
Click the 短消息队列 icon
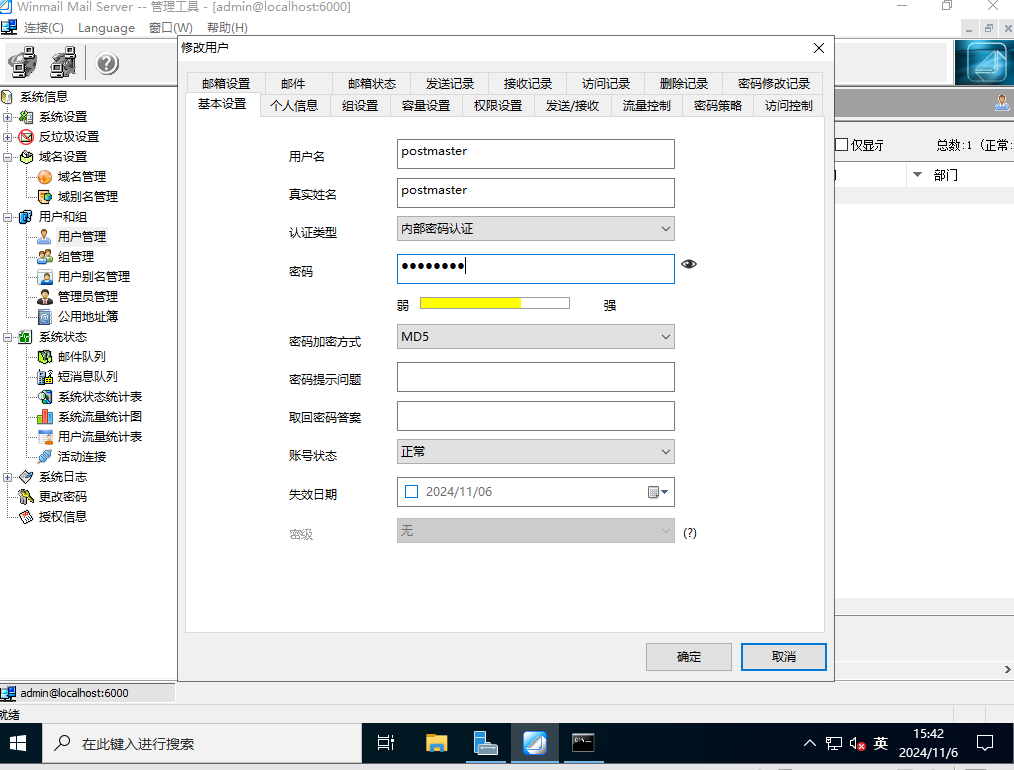[45, 377]
